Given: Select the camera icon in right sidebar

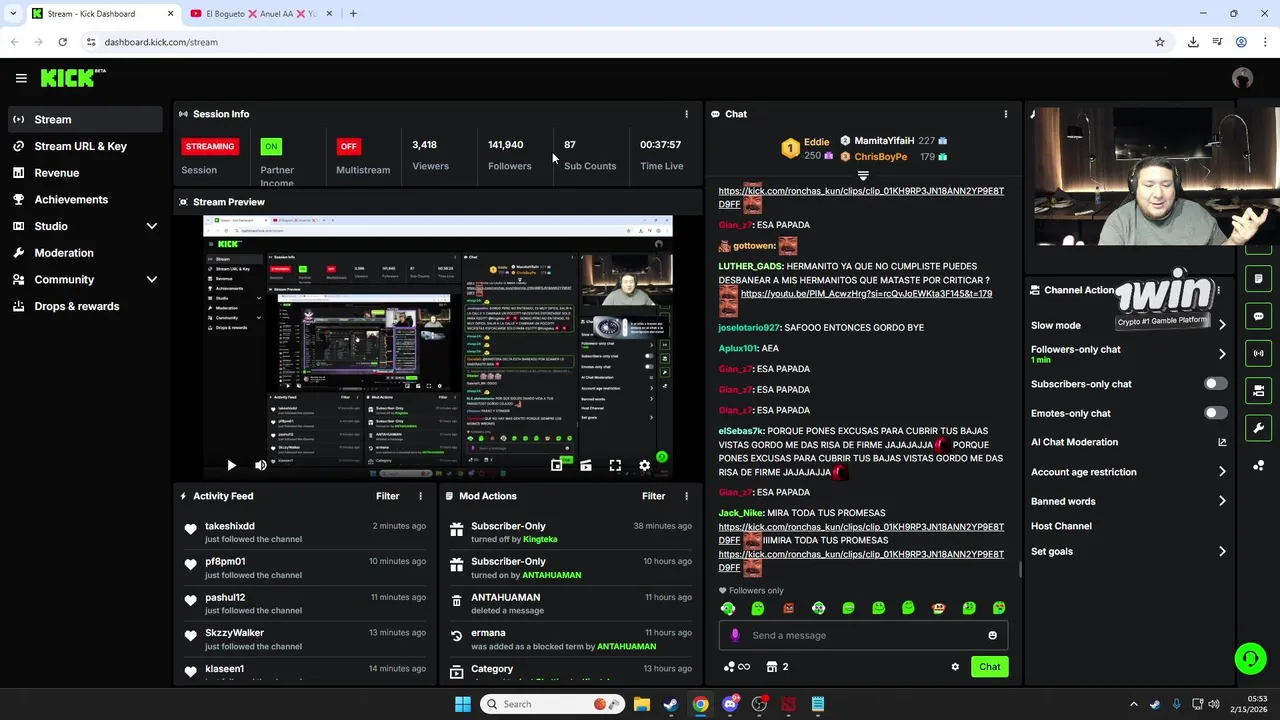Looking at the screenshot, I should tap(1258, 390).
